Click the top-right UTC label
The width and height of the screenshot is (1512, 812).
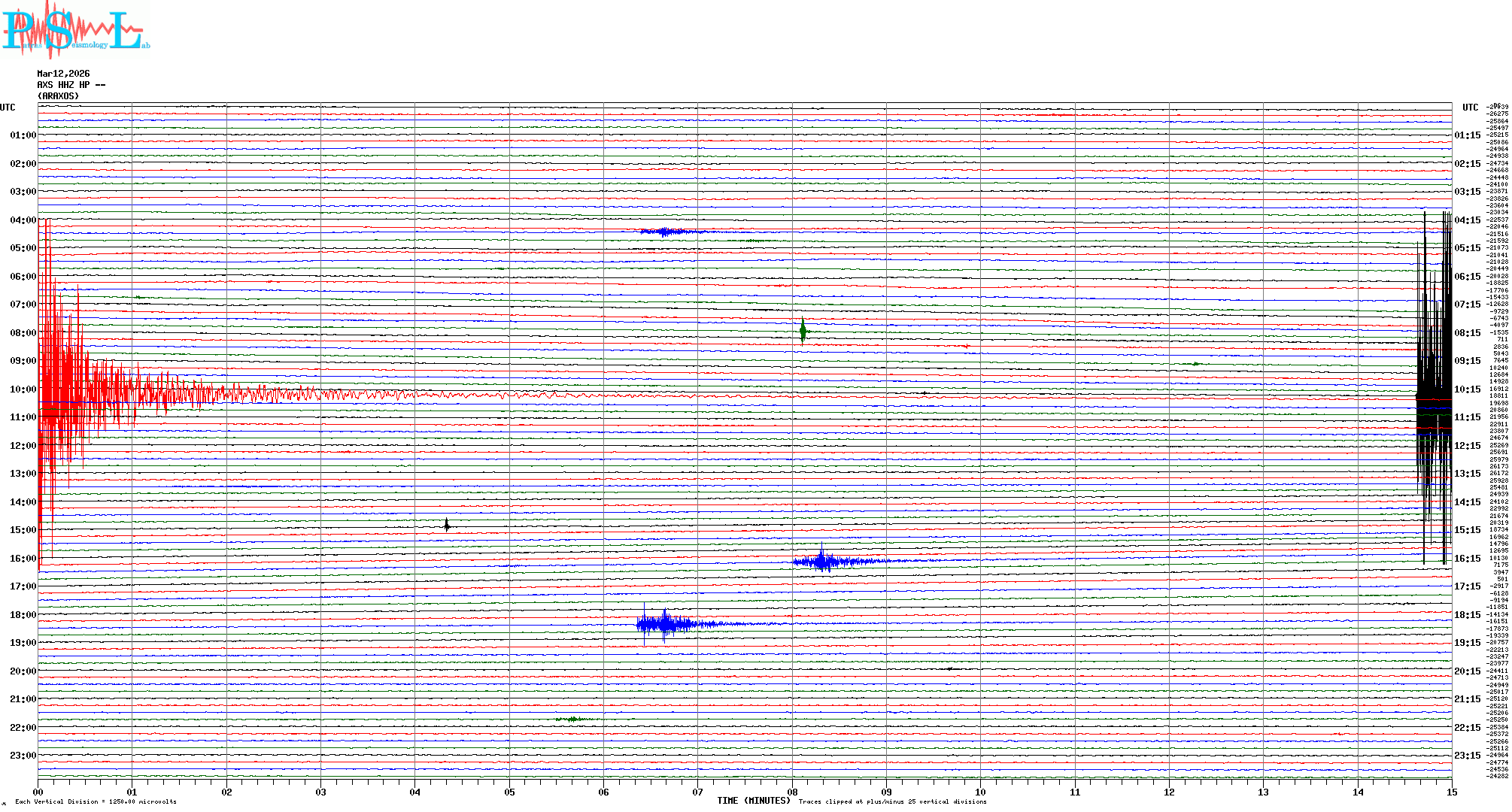click(1470, 108)
